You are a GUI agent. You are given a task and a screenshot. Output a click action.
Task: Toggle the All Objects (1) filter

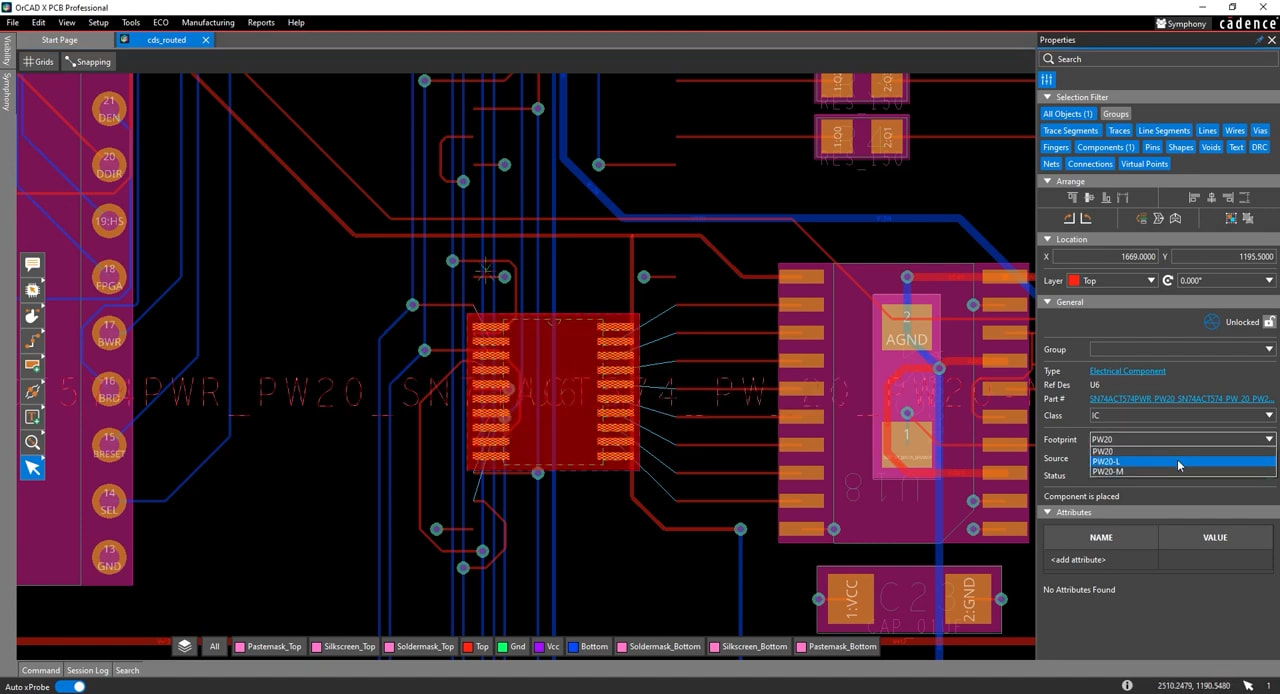(x=1068, y=114)
